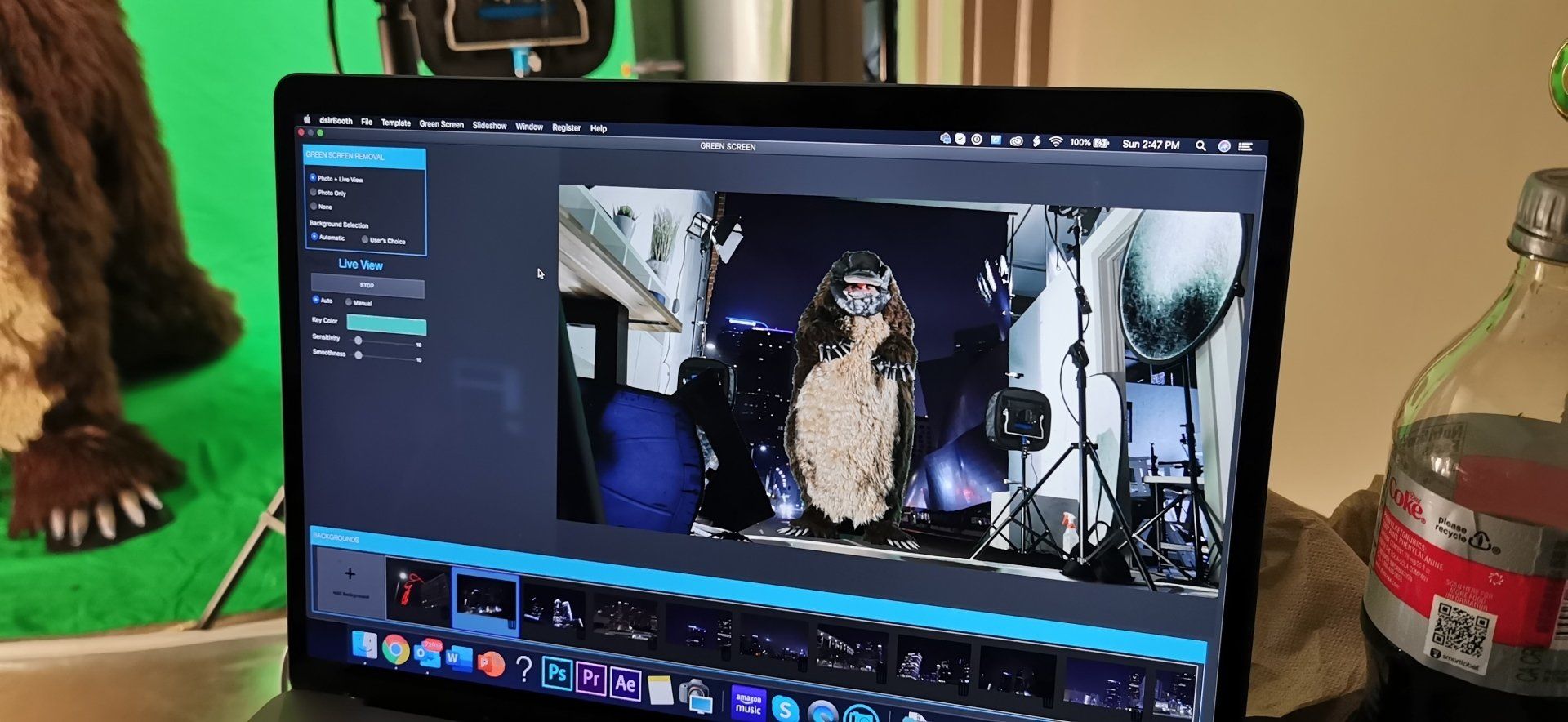Viewport: 1568px width, 722px height.
Task: Launch PowerPoint from the Dock
Action: point(491,663)
